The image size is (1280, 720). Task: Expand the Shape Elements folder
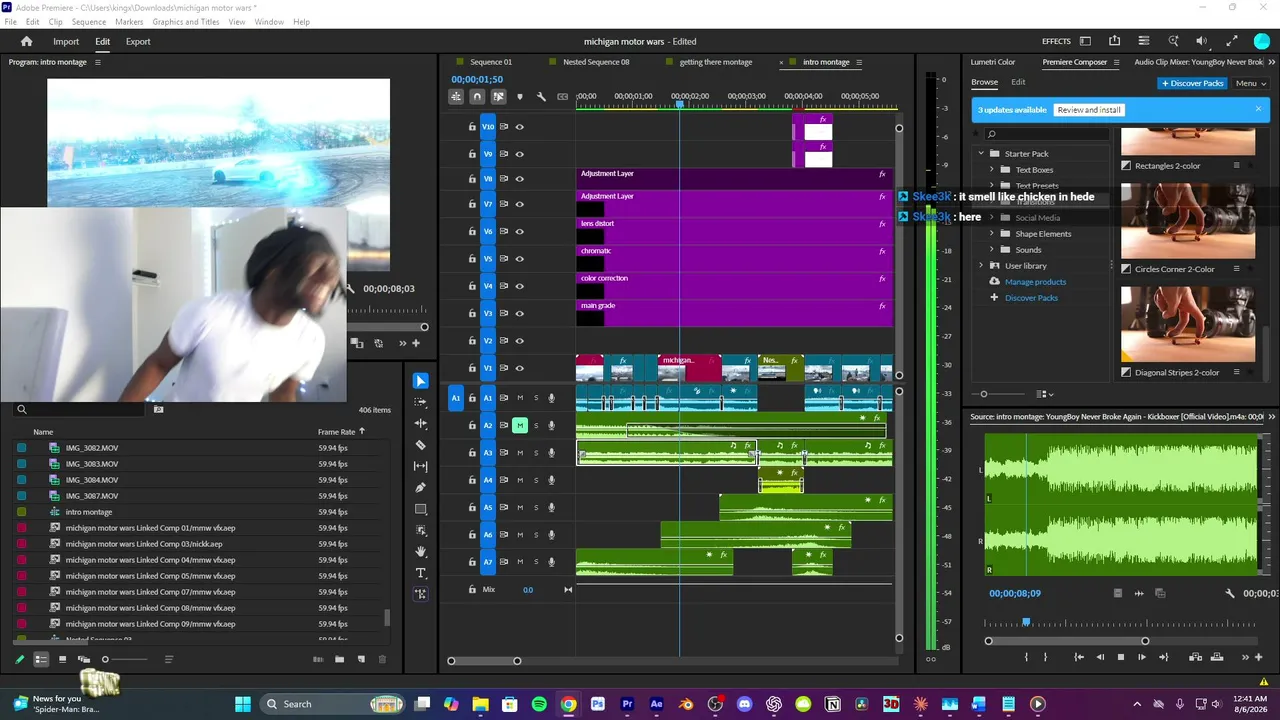[x=992, y=234]
